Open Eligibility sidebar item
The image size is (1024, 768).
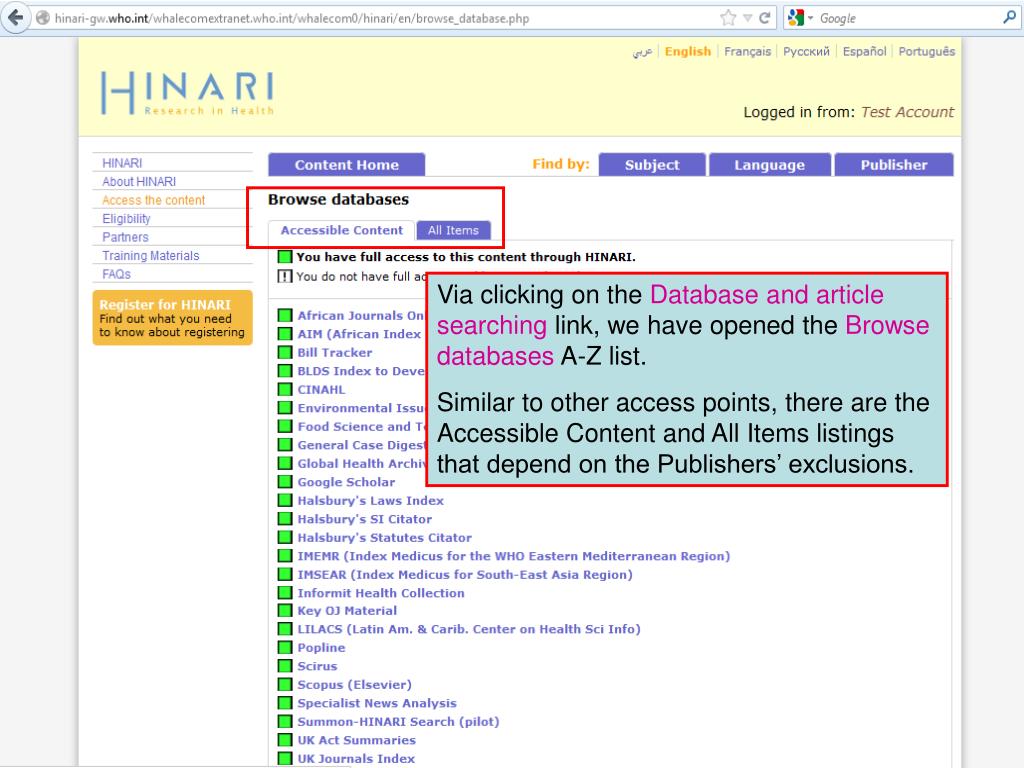126,219
